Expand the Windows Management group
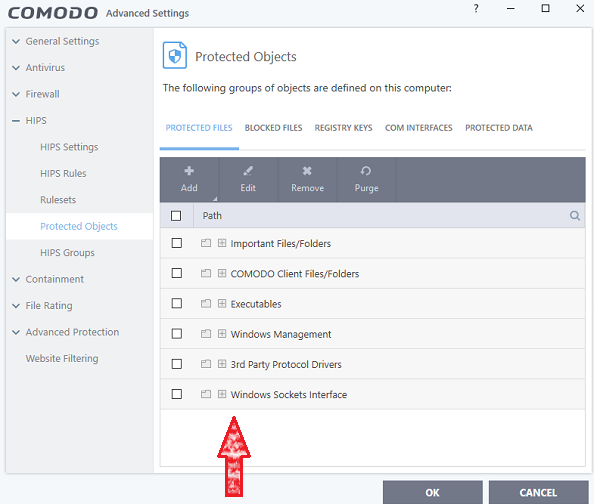 222,334
